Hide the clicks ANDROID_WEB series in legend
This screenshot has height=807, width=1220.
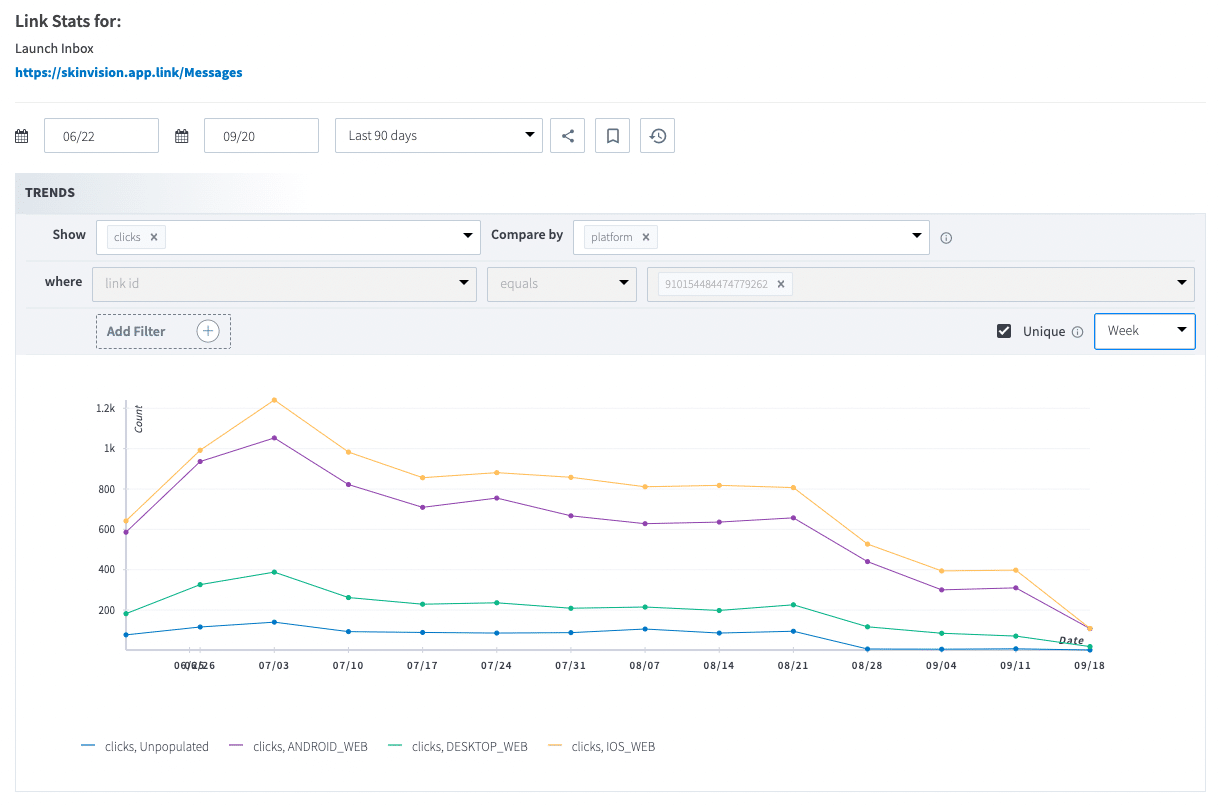[x=310, y=746]
